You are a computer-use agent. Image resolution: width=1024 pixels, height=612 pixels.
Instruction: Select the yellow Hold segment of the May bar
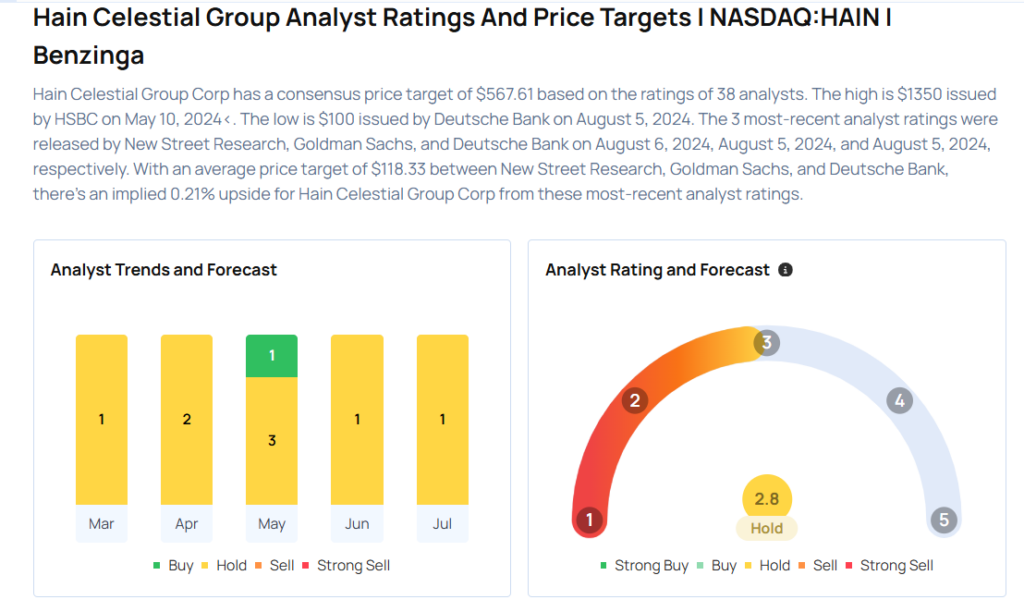tap(272, 440)
